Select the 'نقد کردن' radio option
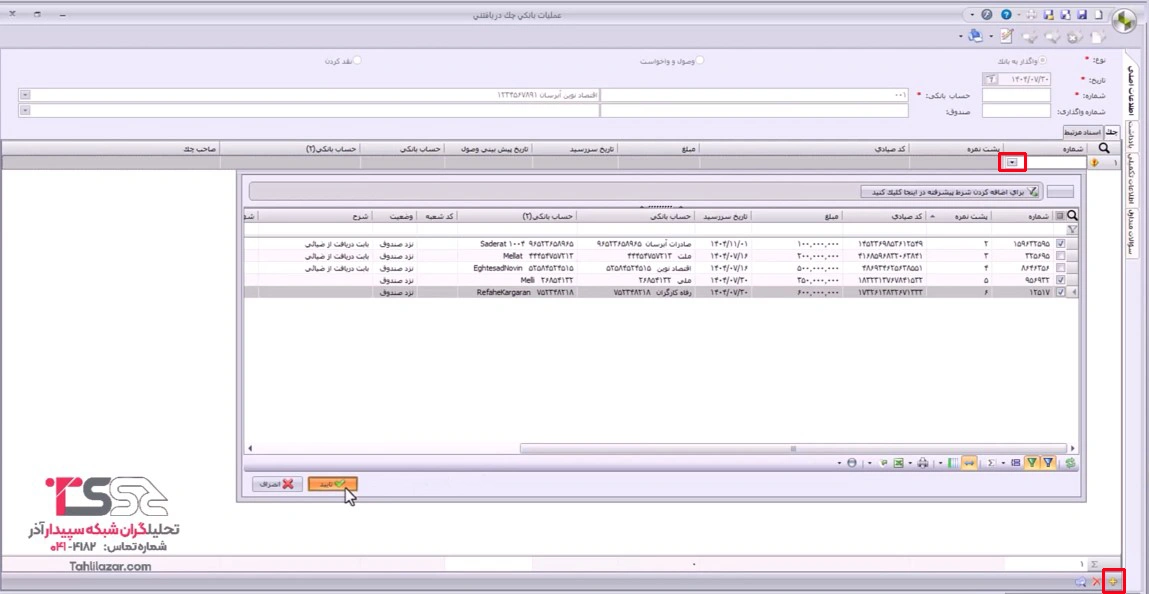 [x=358, y=61]
